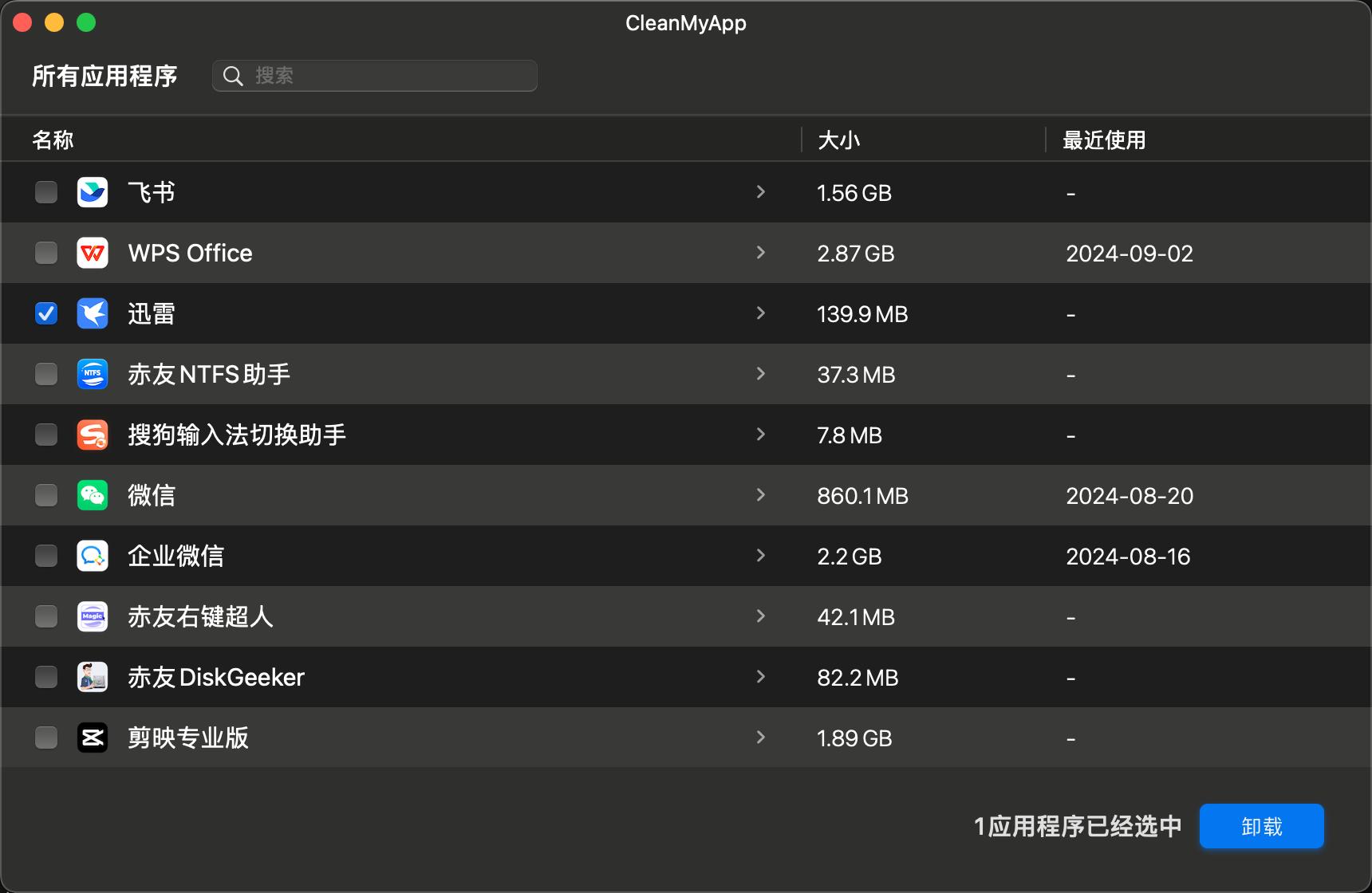The width and height of the screenshot is (1372, 893).
Task: Check the 飞书 checkbox
Action: click(46, 192)
